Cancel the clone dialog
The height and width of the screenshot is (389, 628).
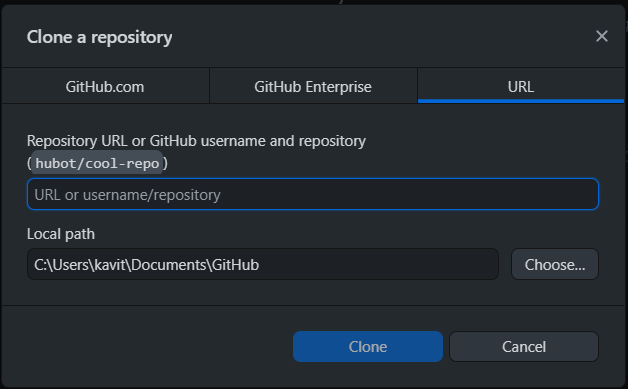tap(524, 347)
